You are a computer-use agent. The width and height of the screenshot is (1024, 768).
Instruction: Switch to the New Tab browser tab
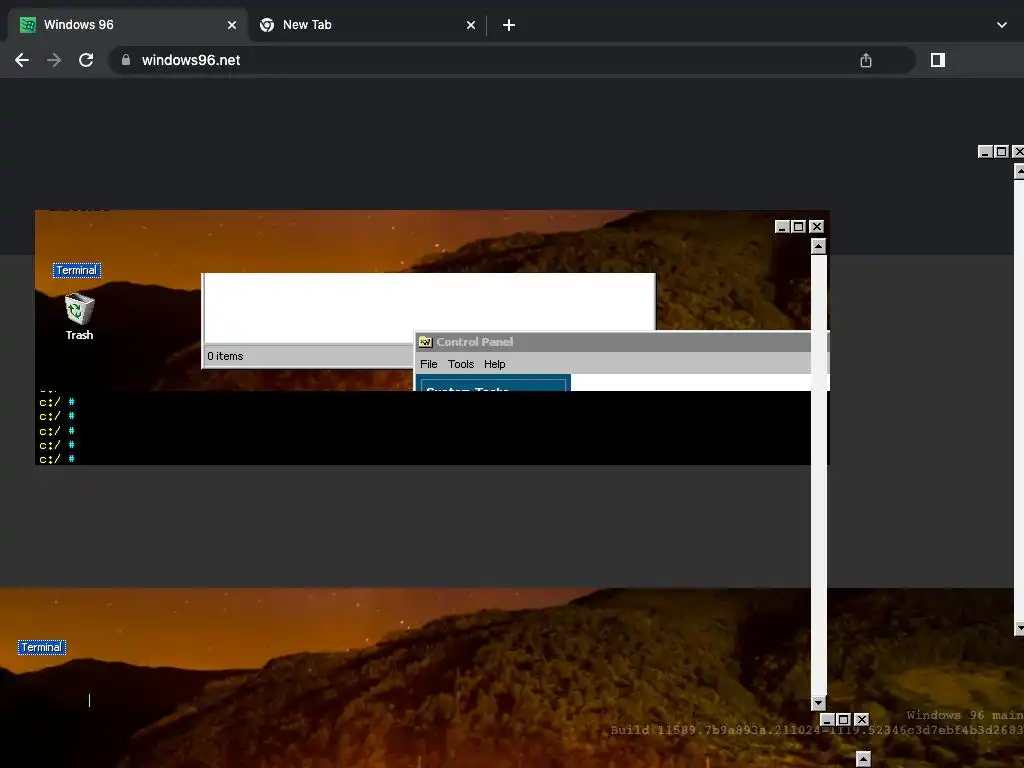(366, 25)
